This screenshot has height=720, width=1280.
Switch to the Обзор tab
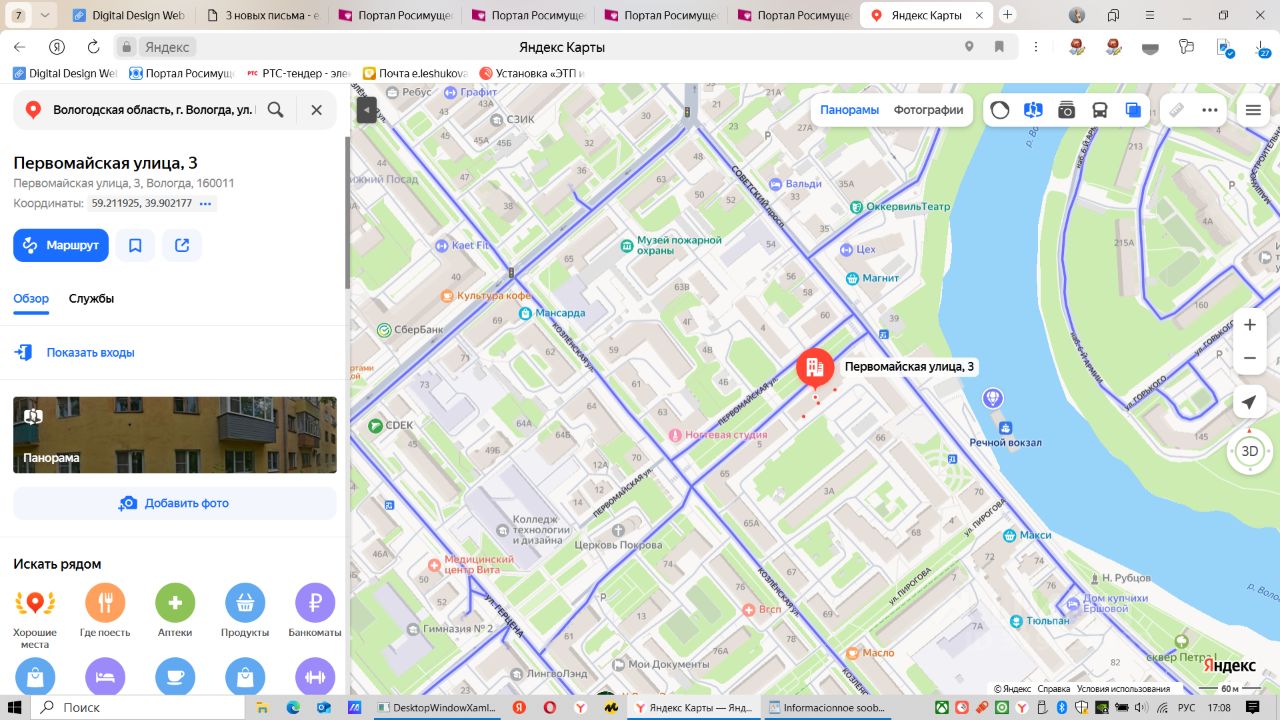(x=31, y=299)
